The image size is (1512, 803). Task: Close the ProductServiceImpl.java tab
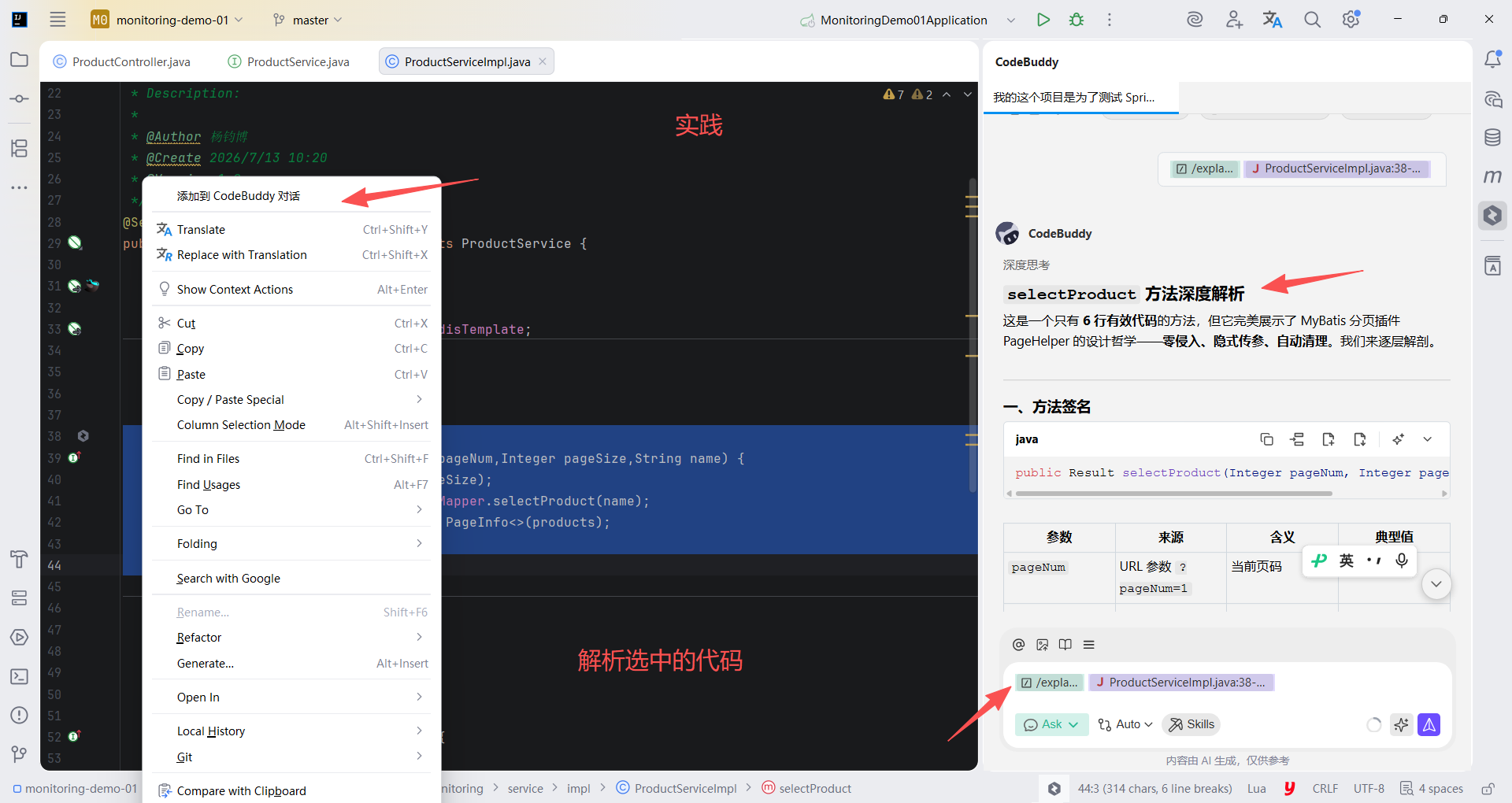[543, 61]
